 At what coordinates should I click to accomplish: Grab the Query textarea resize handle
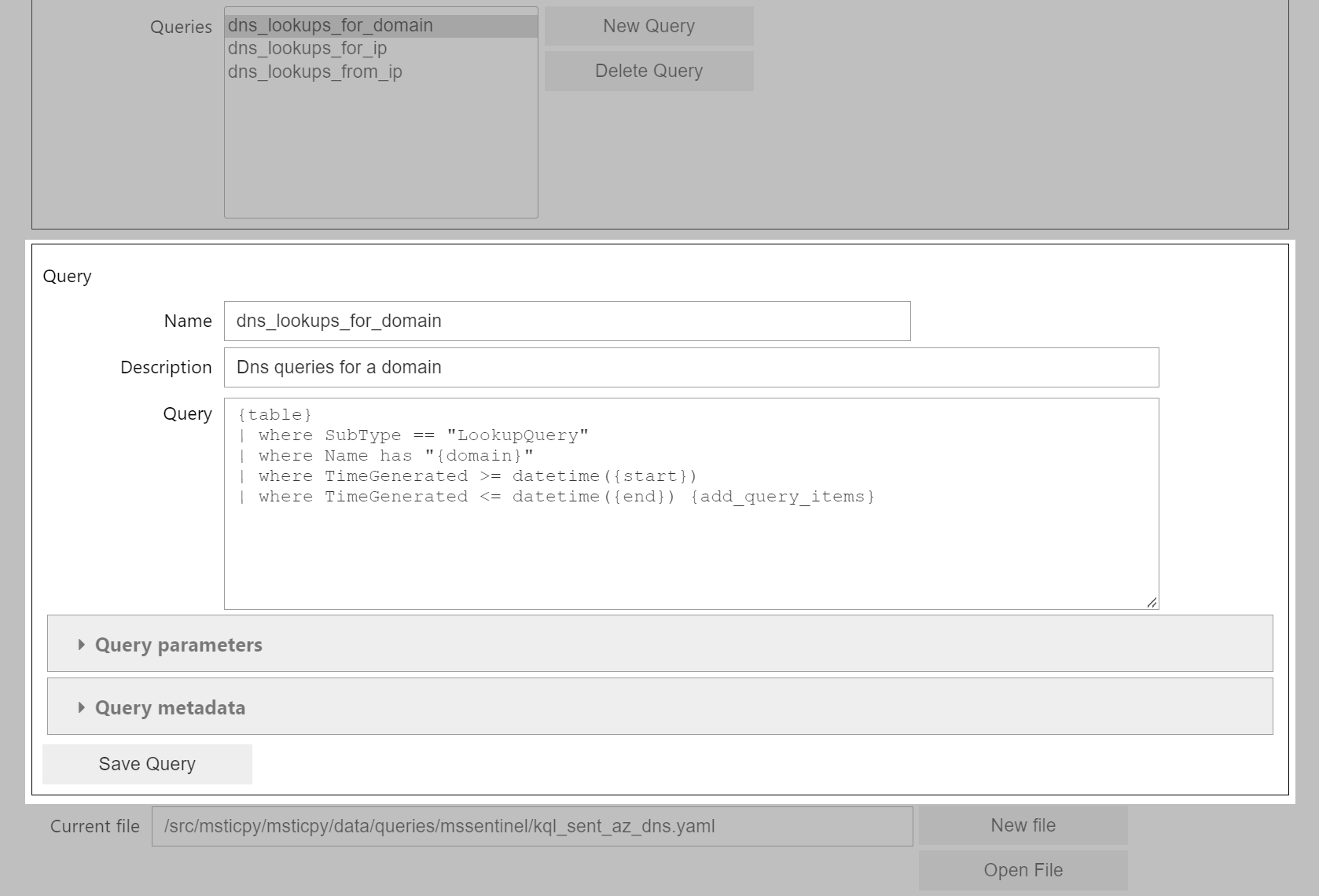1152,602
